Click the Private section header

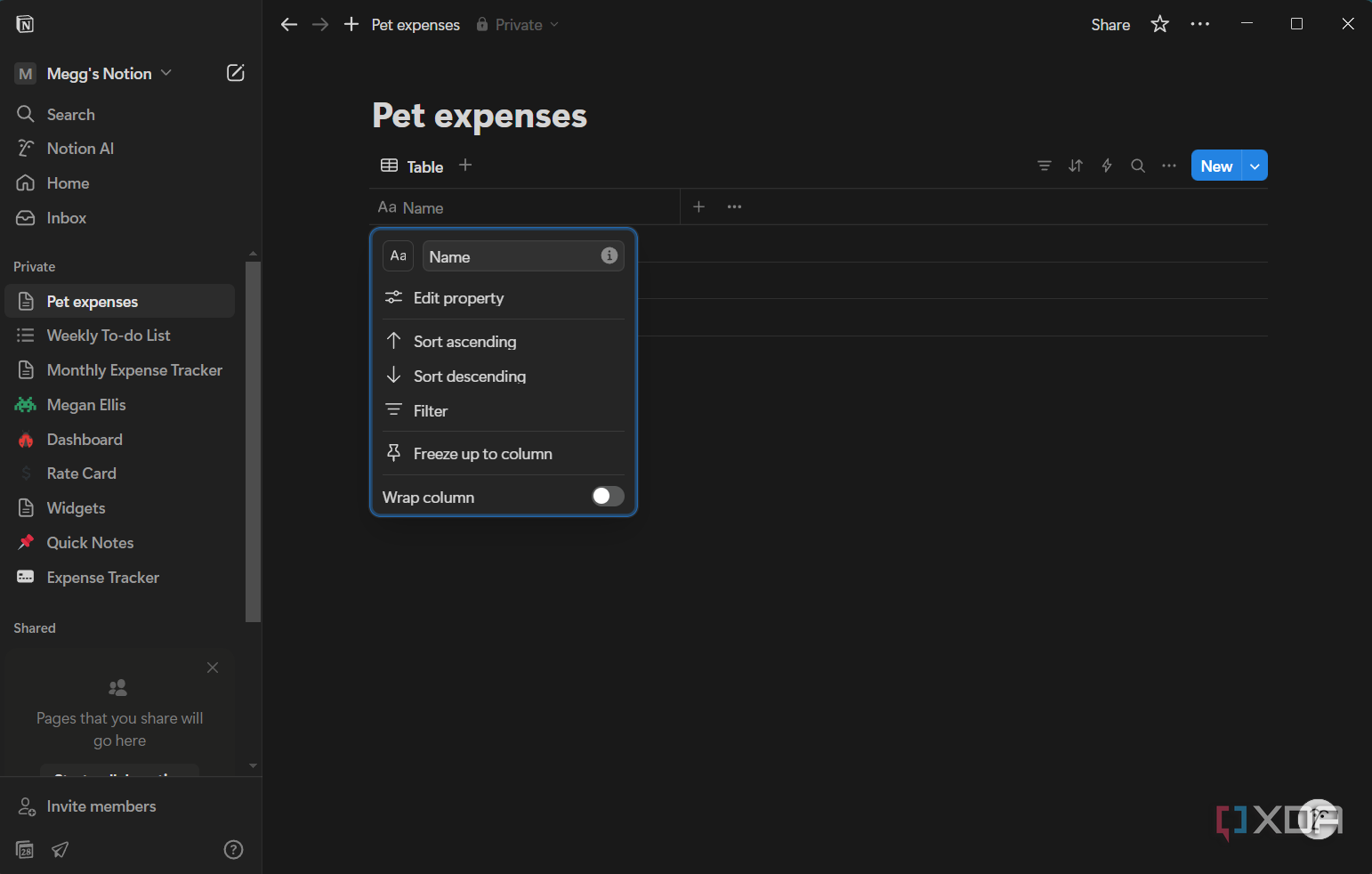click(x=35, y=267)
